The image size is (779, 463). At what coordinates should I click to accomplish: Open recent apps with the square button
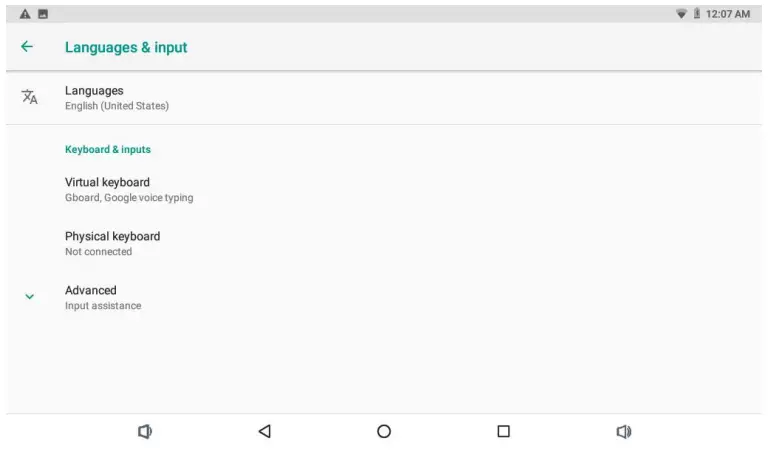[x=503, y=431]
